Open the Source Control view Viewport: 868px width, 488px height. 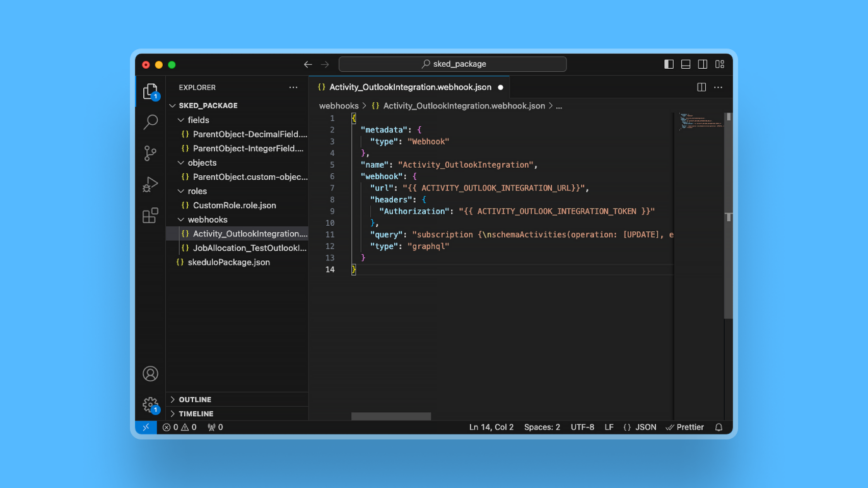point(150,153)
